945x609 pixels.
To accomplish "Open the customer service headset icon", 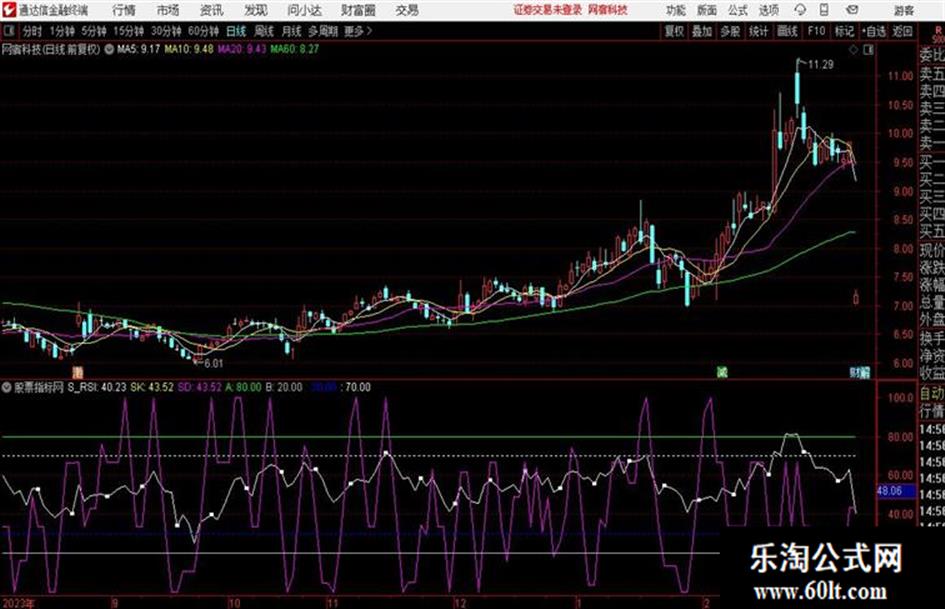I will pos(800,10).
